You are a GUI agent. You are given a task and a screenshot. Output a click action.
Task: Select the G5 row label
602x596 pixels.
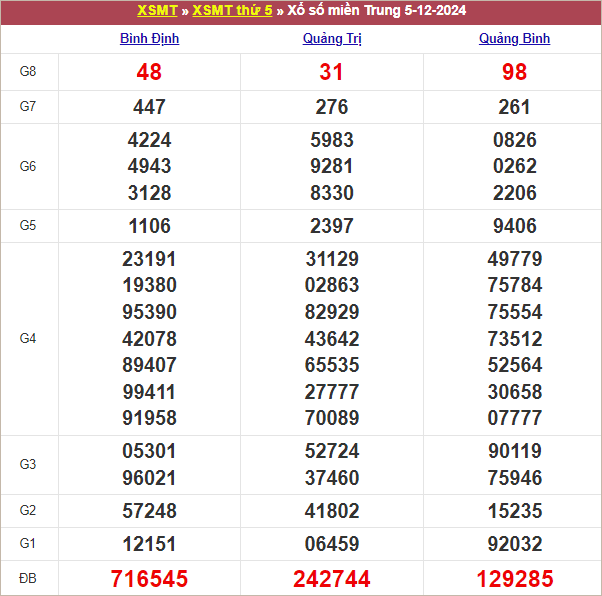pos(28,225)
